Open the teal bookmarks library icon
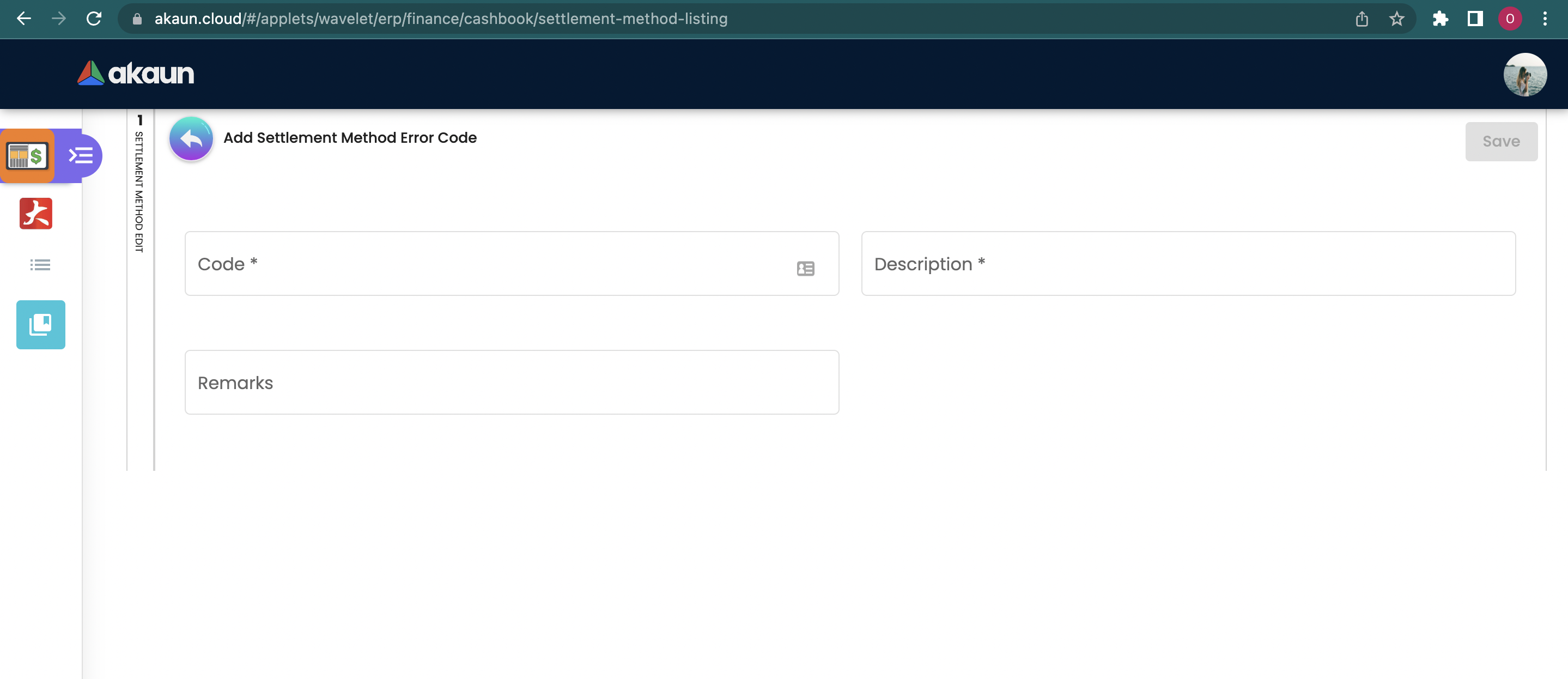This screenshot has width=1568, height=679. (41, 325)
